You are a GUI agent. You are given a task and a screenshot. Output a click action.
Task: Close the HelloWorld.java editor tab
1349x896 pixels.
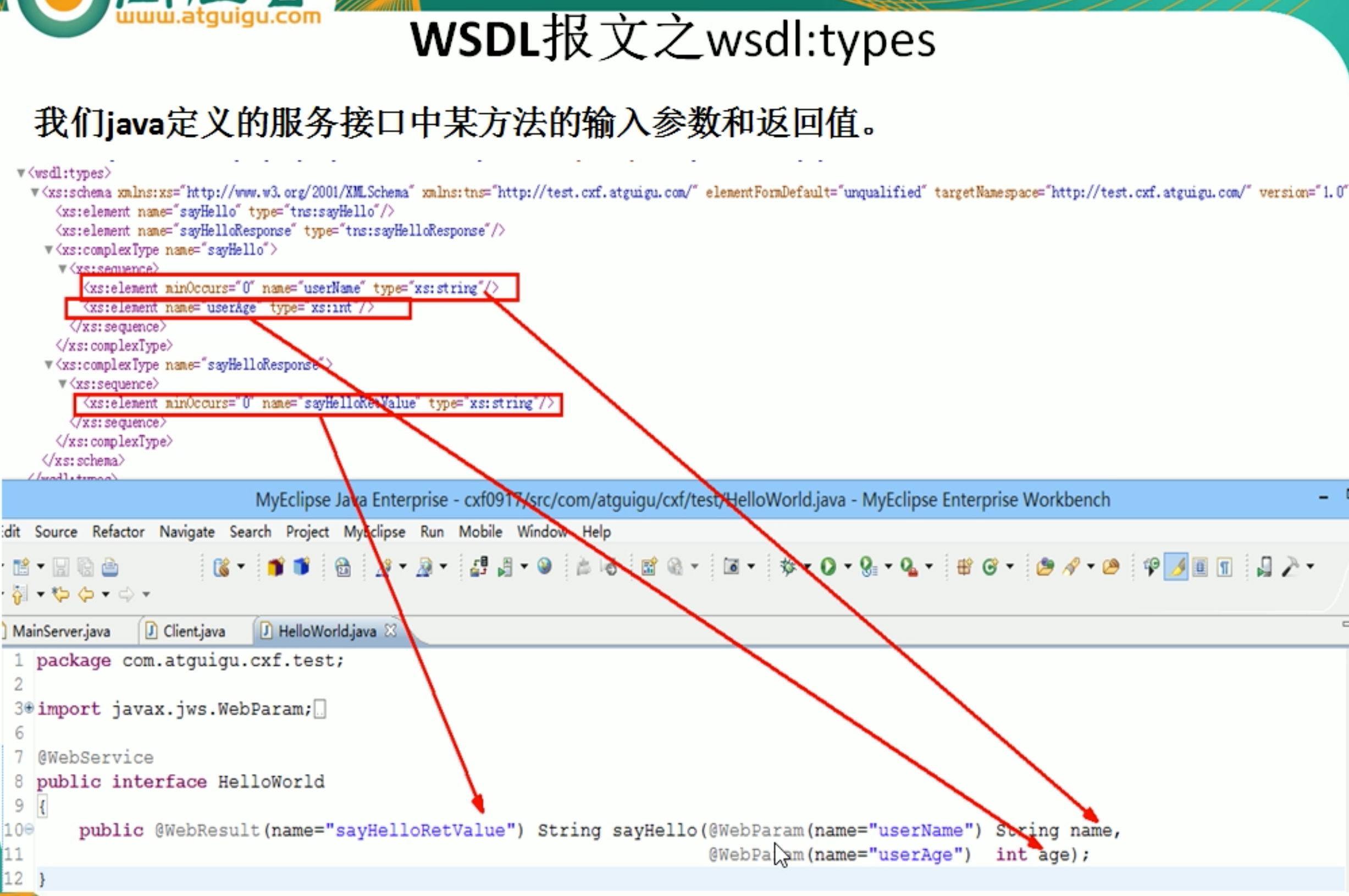390,630
